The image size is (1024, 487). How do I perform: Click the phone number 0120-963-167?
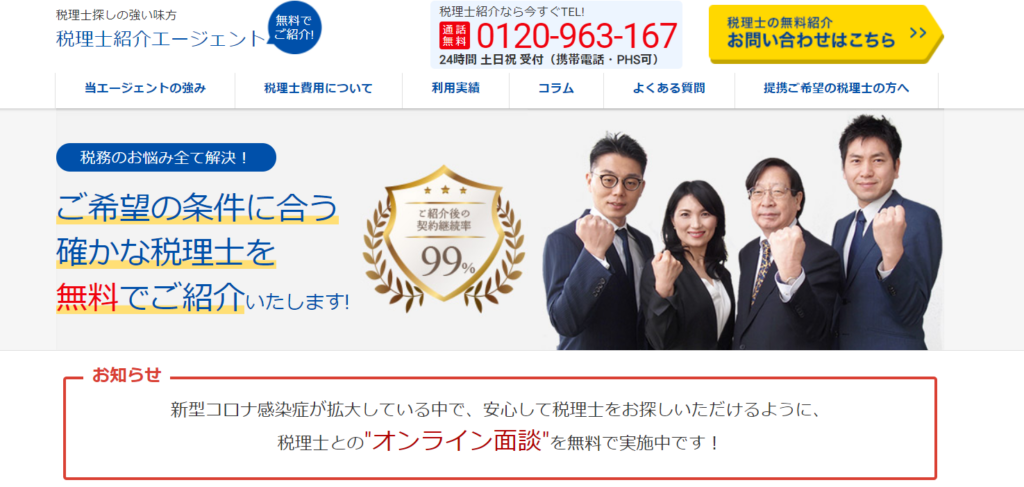point(577,36)
